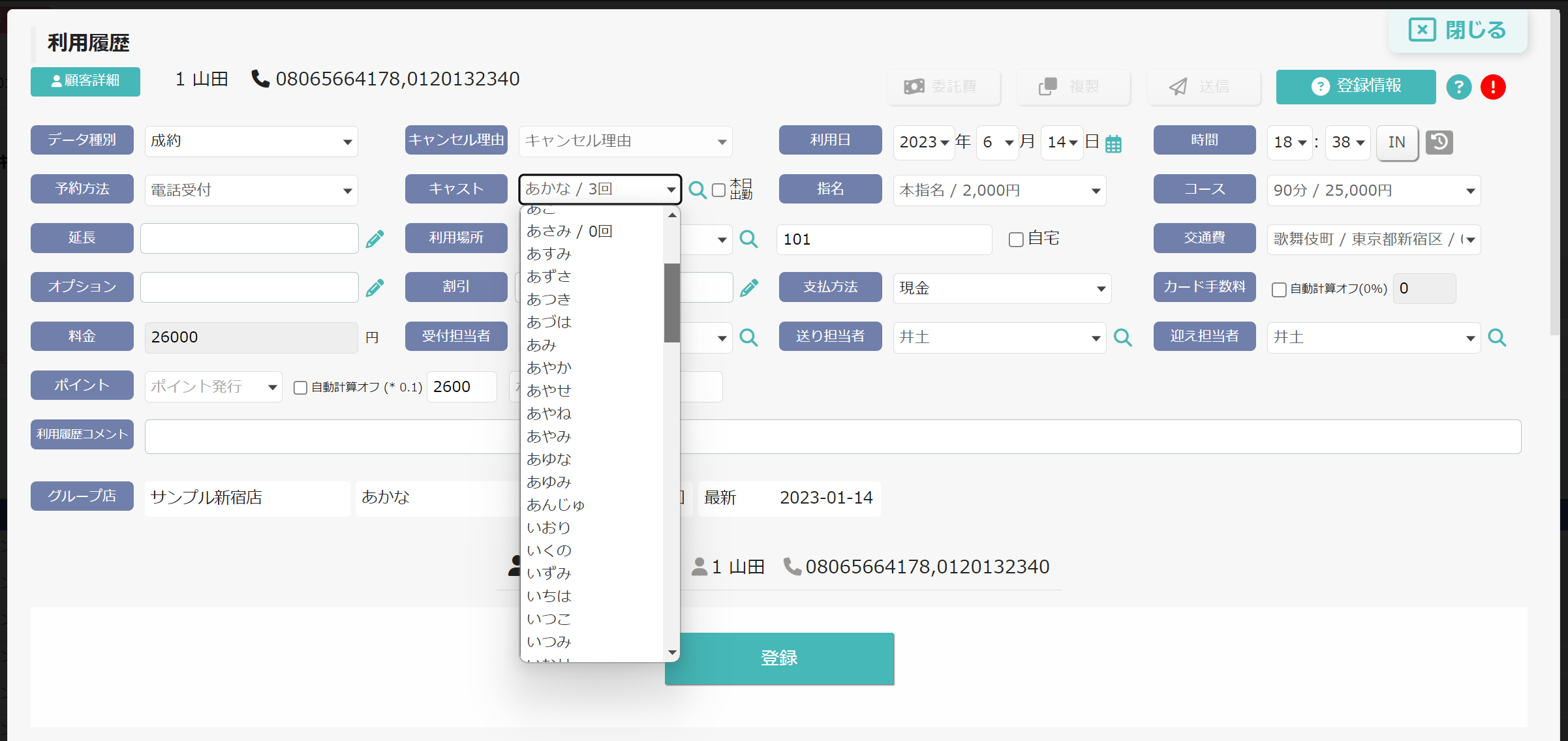Toggle the 本日出勤 checkbox
1568x741 pixels.
[x=718, y=190]
